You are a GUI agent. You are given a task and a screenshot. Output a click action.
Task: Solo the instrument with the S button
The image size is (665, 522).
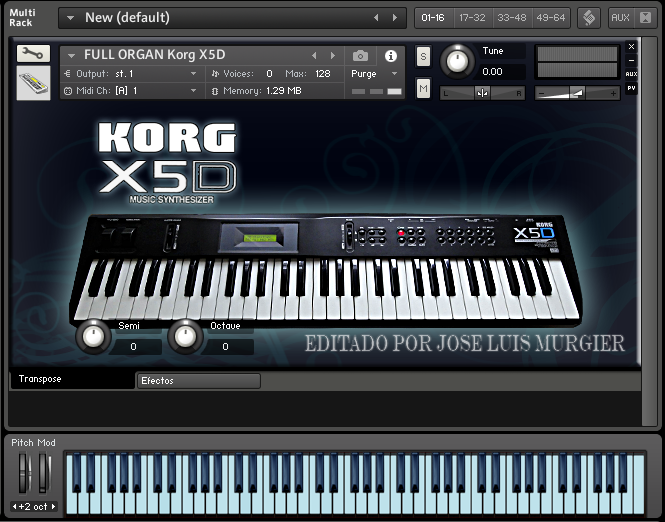tap(423, 56)
